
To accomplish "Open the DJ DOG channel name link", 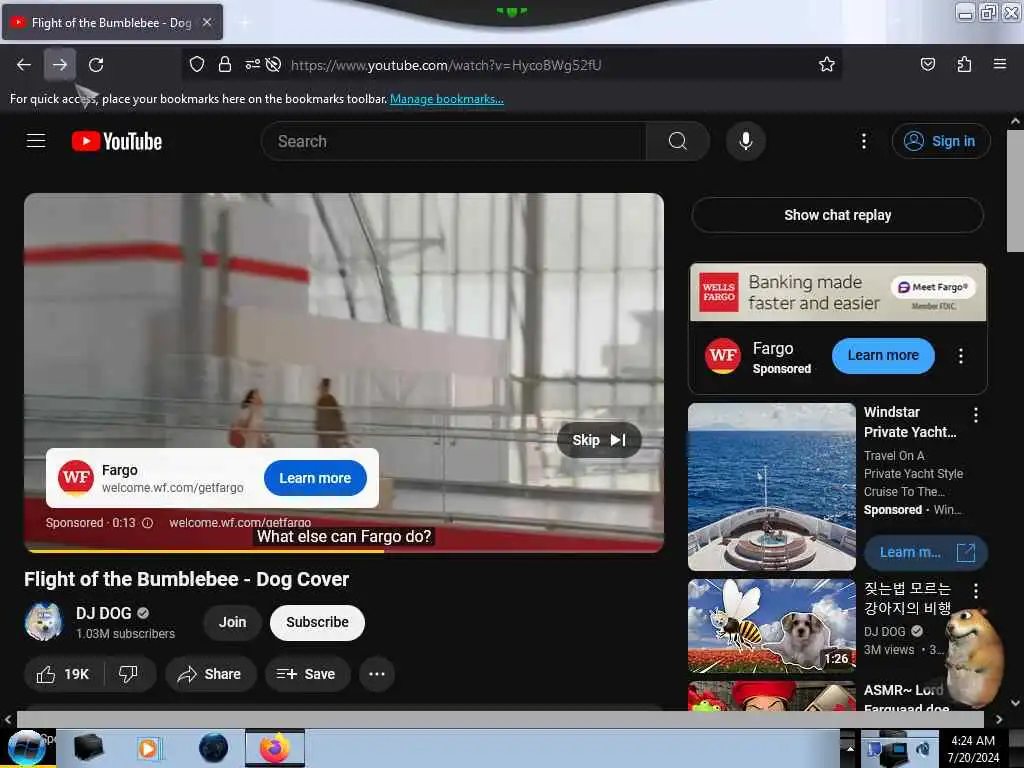I will click(x=104, y=613).
